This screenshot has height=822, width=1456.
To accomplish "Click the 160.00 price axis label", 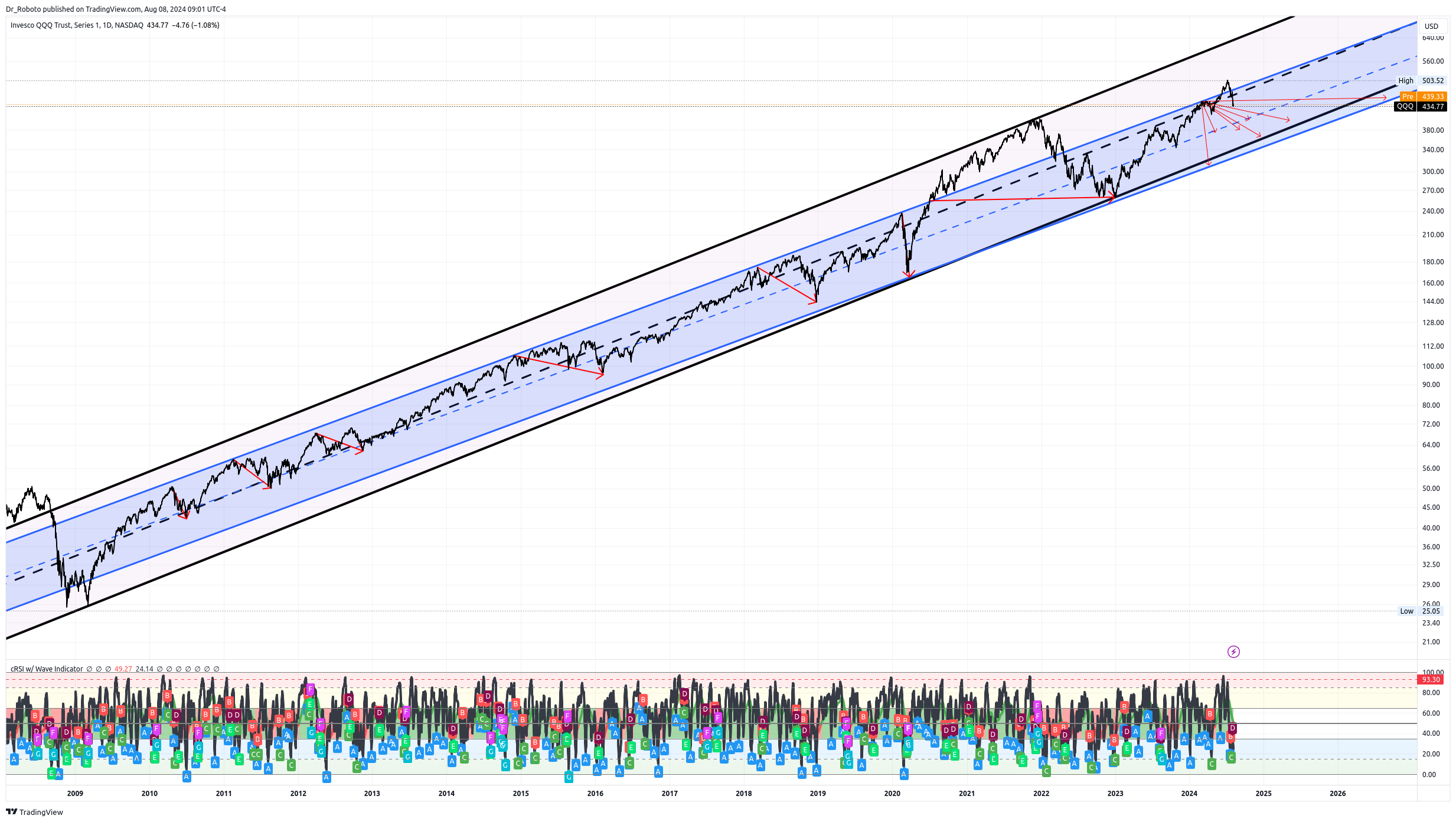I will pos(1433,283).
